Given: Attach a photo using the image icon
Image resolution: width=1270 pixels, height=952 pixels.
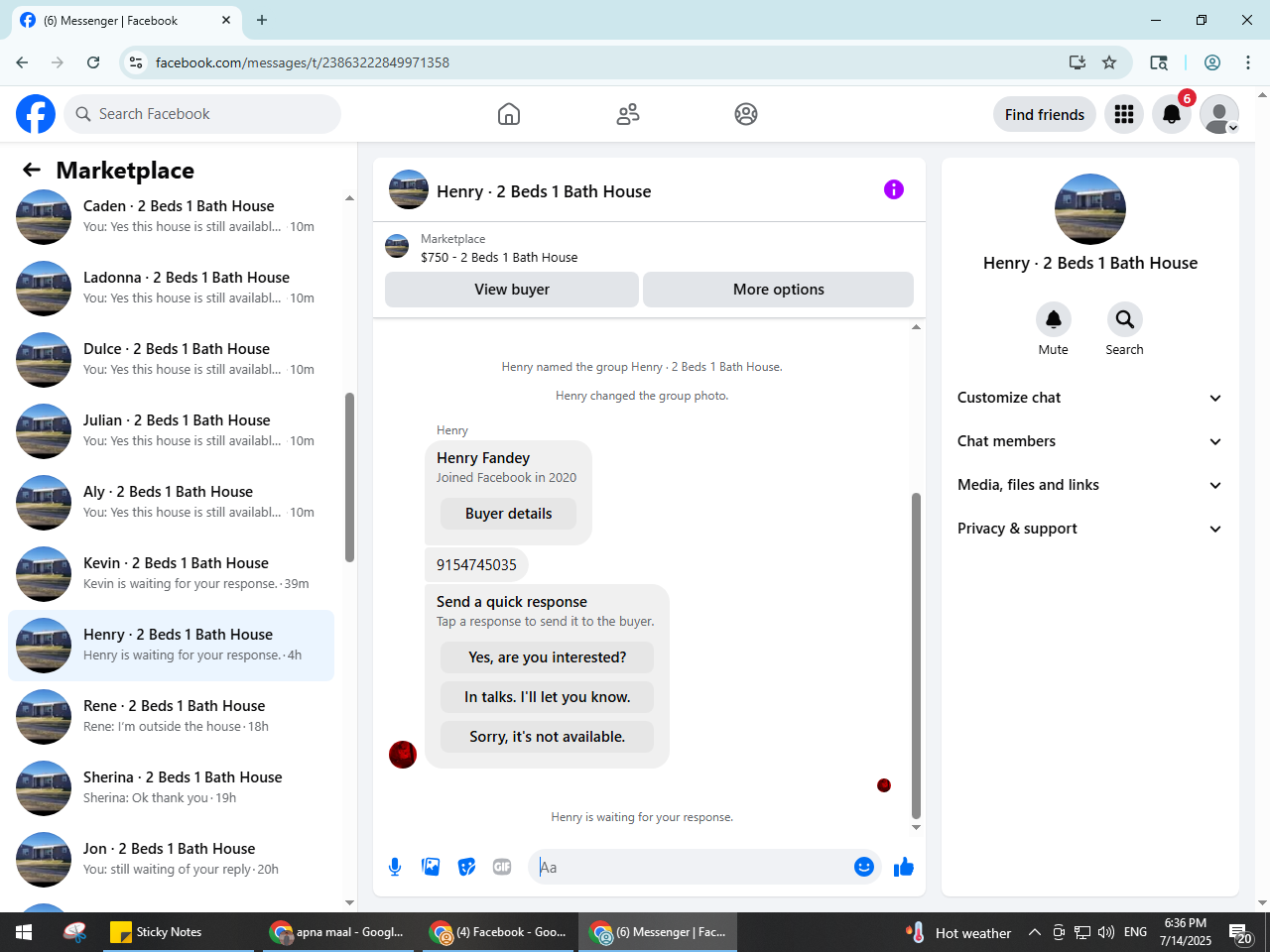Looking at the screenshot, I should [431, 867].
